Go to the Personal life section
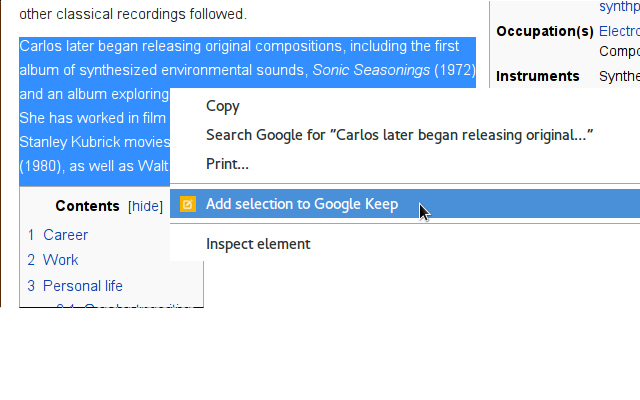Viewport: 640px width, 400px height. (x=82, y=286)
